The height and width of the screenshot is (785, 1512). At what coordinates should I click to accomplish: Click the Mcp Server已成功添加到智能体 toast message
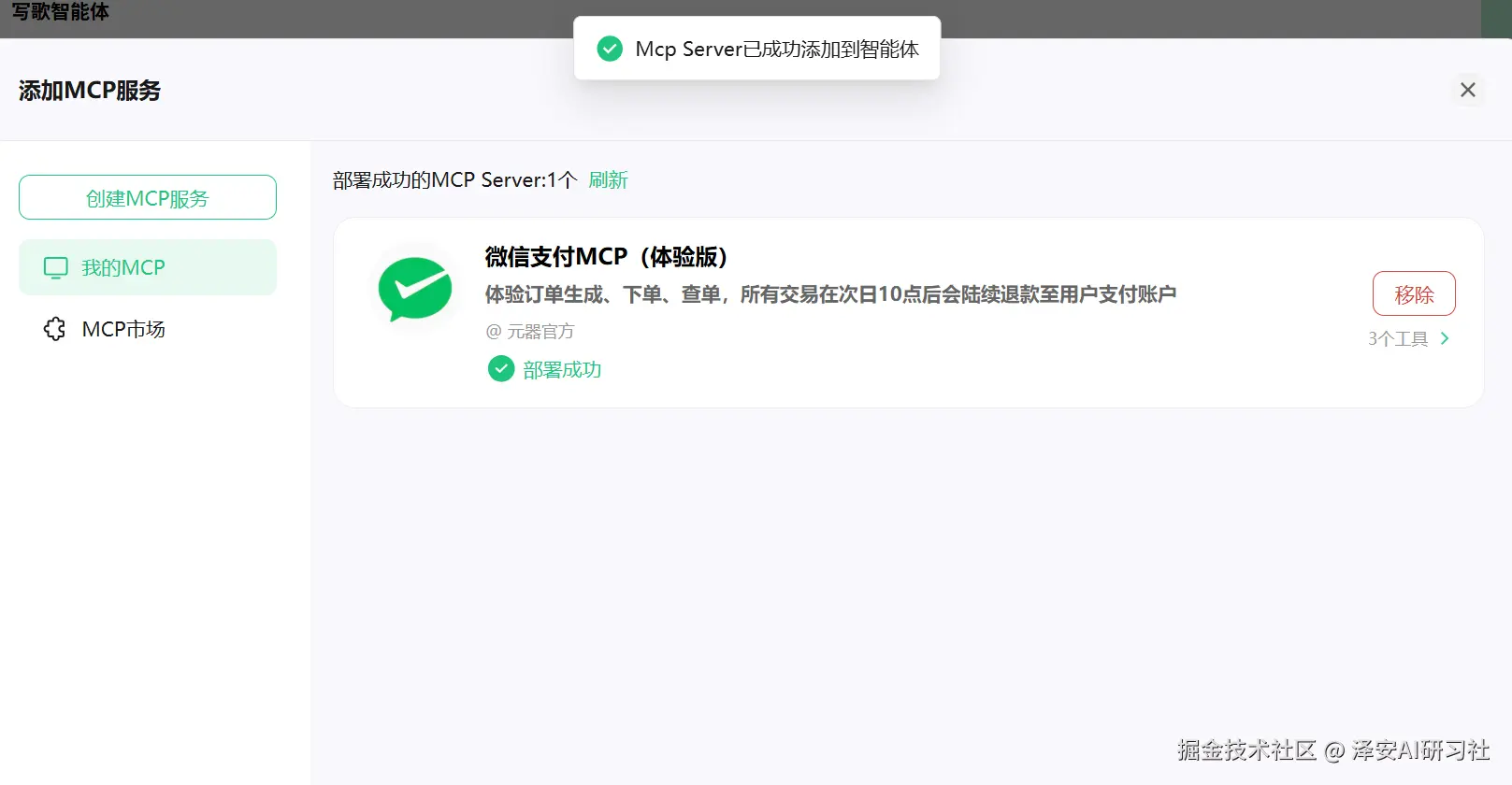pos(777,49)
